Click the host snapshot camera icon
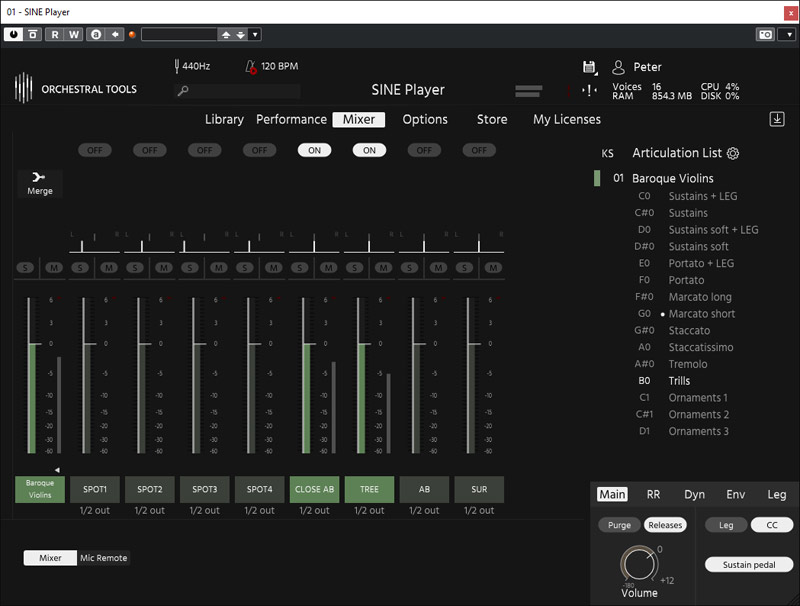 click(765, 34)
